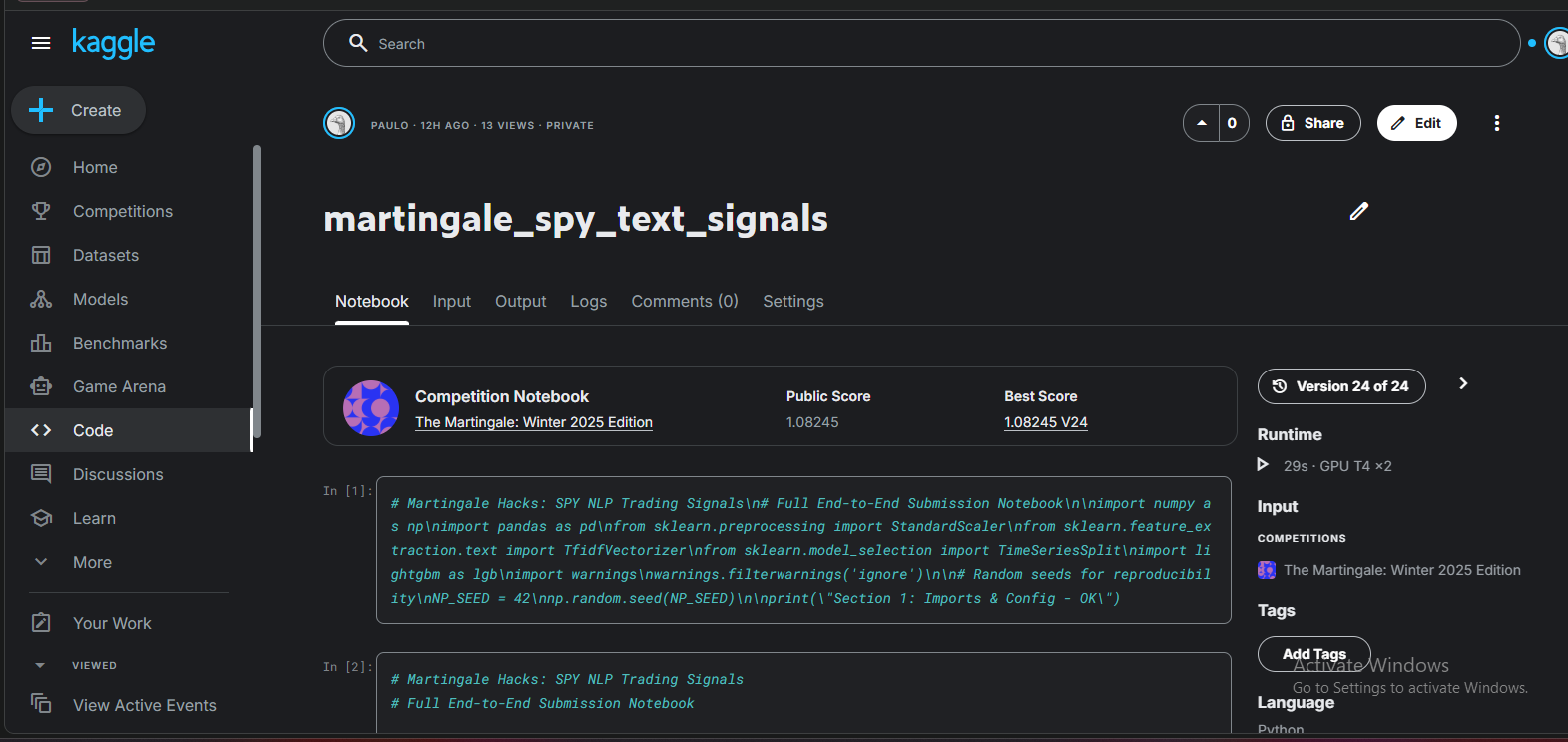1568x742 pixels.
Task: Switch to the Input tab
Action: pyautogui.click(x=451, y=302)
